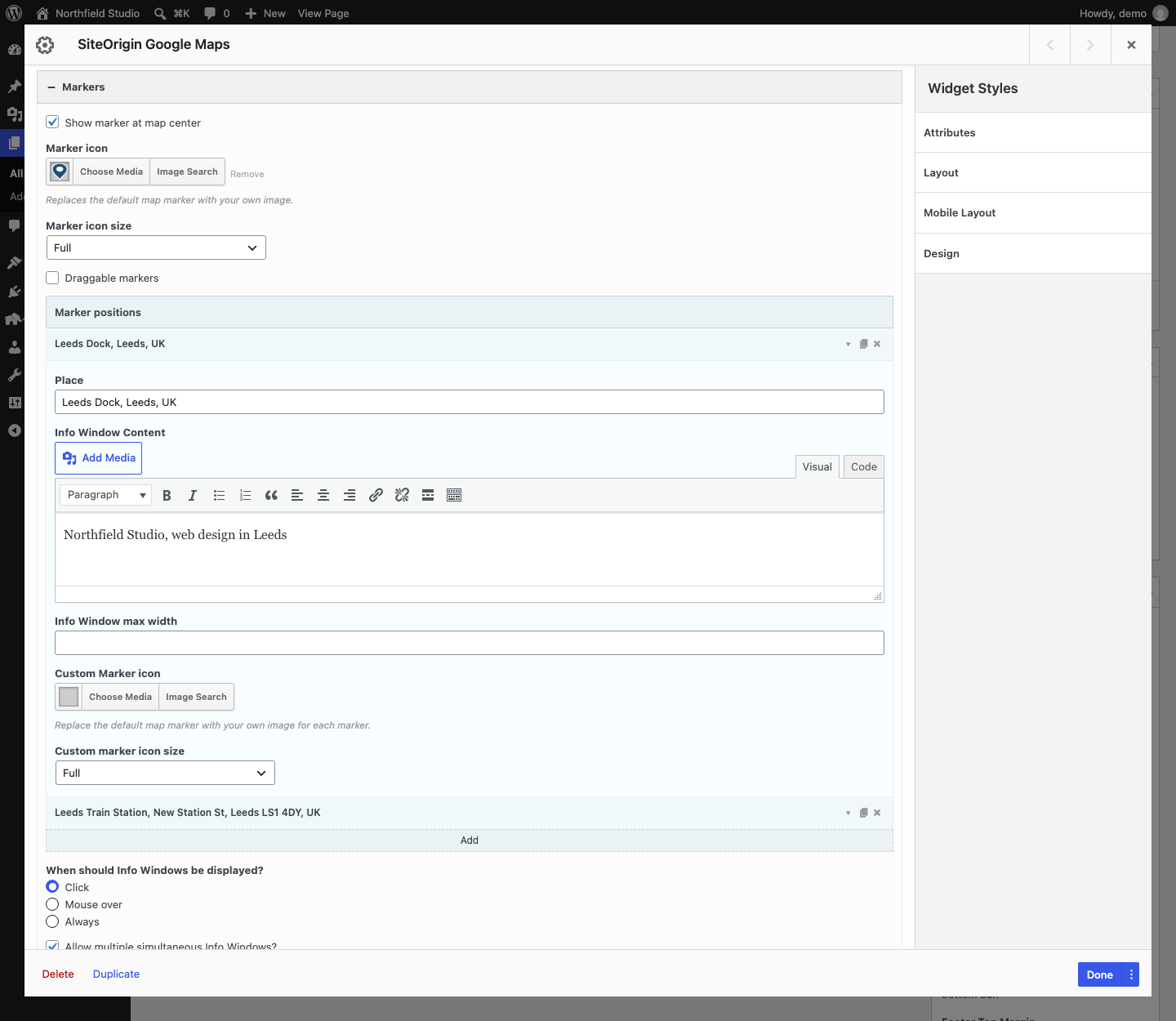Open Media library from the sidebar icon
Image resolution: width=1176 pixels, height=1021 pixels.
click(x=14, y=114)
